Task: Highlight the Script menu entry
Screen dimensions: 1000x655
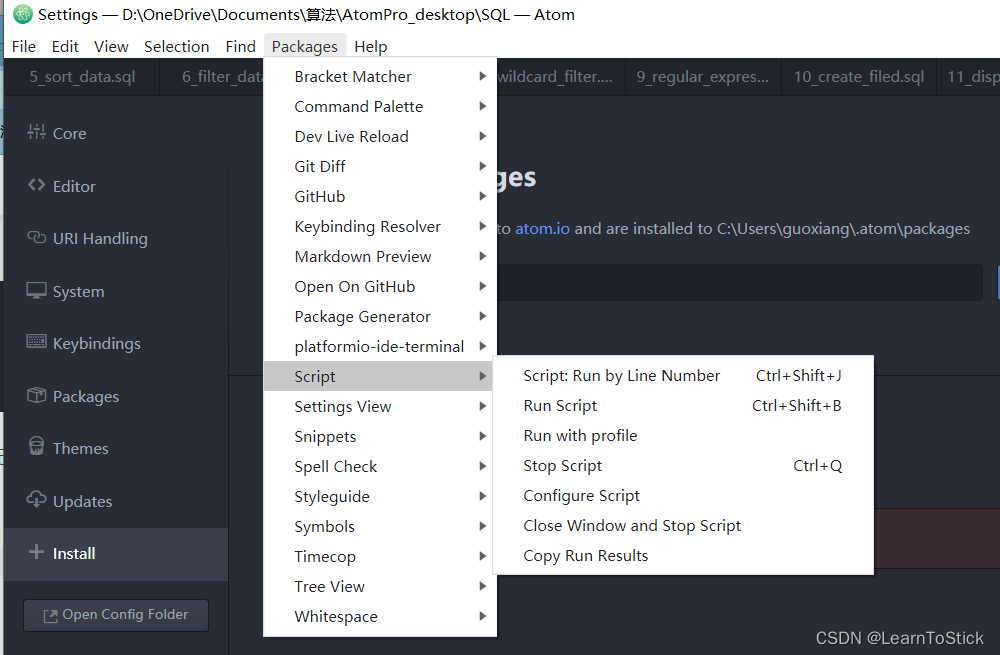Action: tap(379, 376)
